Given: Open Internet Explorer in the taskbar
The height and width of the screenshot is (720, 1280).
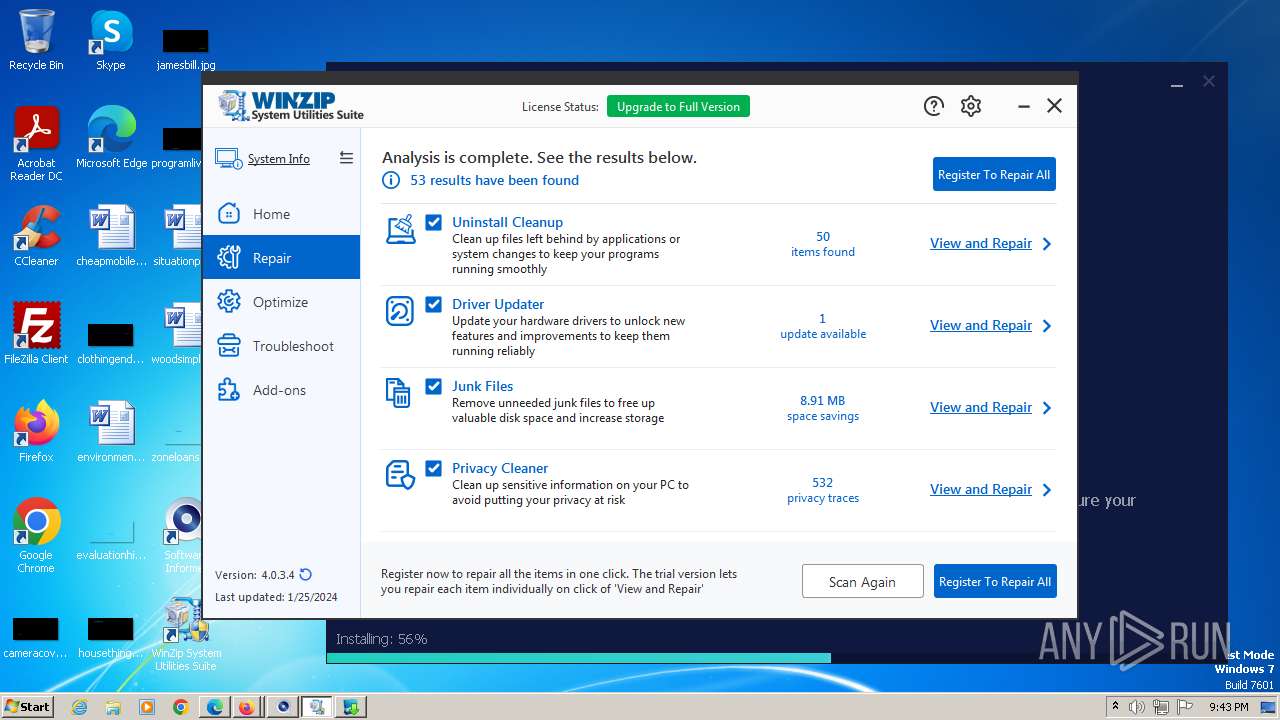Looking at the screenshot, I should tap(80, 707).
